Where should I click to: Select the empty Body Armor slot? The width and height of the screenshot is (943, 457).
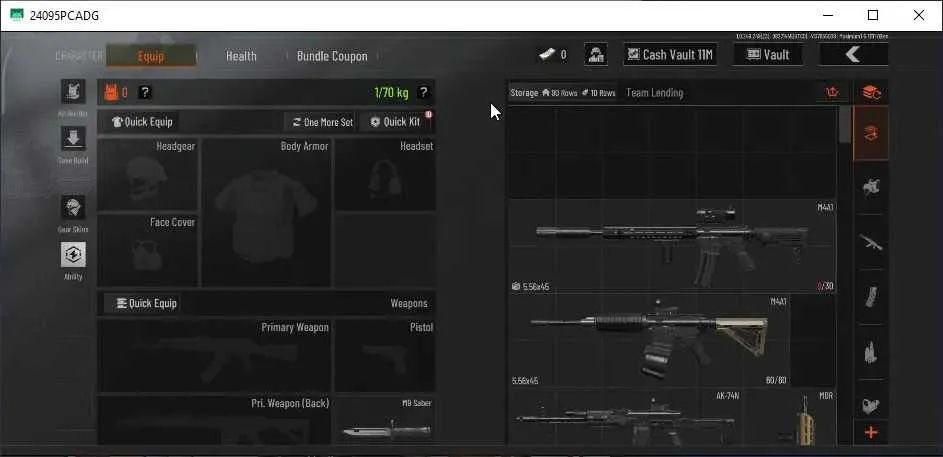pos(266,213)
